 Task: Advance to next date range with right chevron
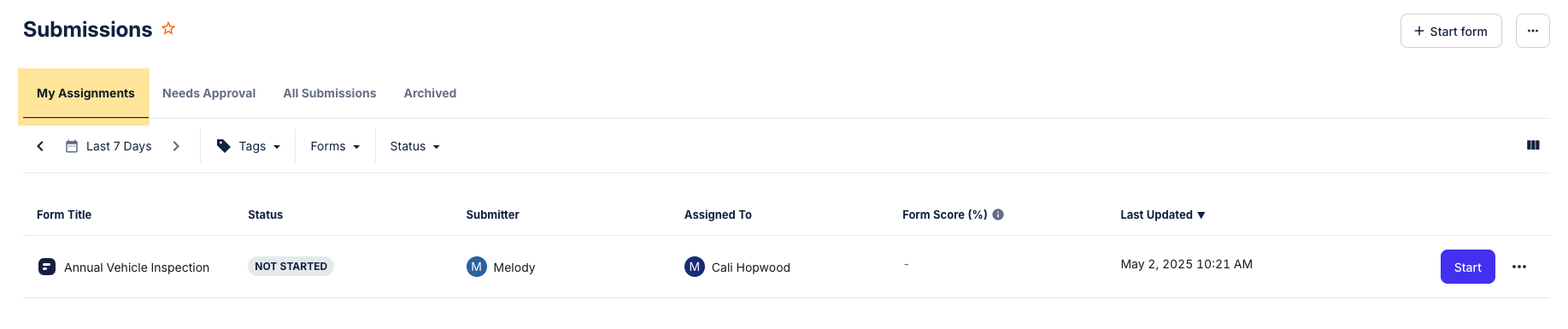[x=176, y=146]
